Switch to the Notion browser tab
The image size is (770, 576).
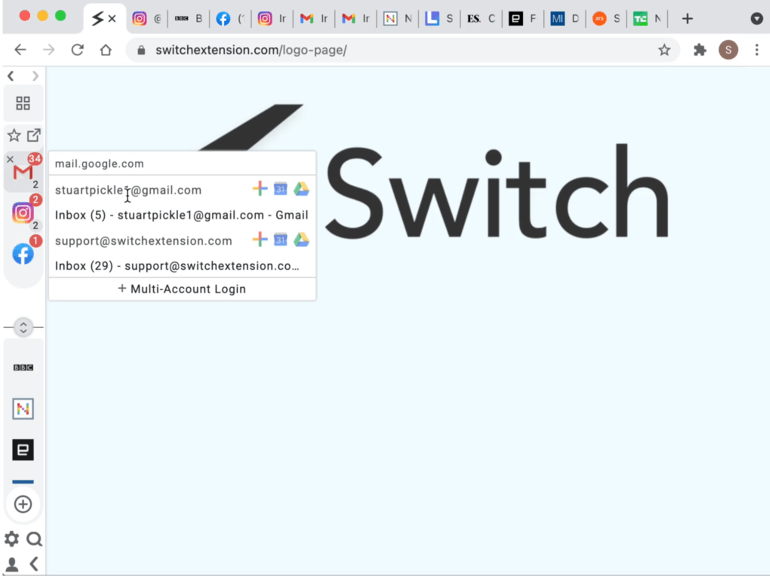click(397, 19)
